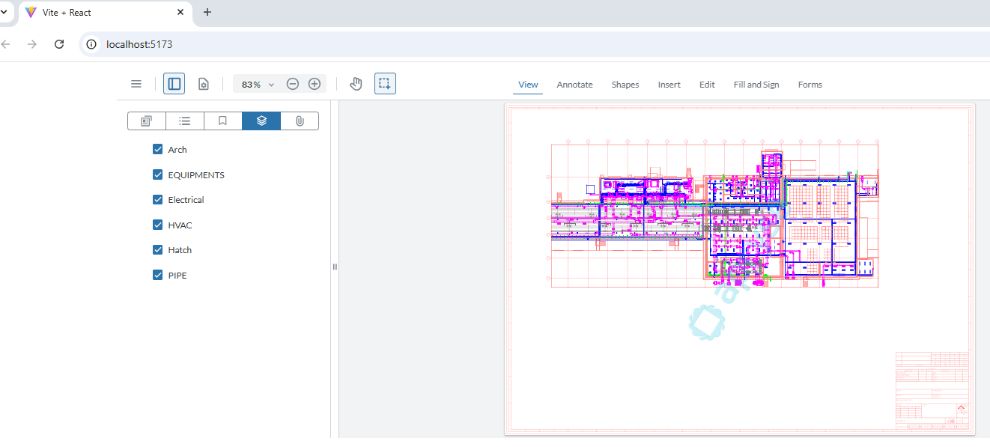Select the marquee selection tool
Image resolution: width=990 pixels, height=447 pixels.
385,83
